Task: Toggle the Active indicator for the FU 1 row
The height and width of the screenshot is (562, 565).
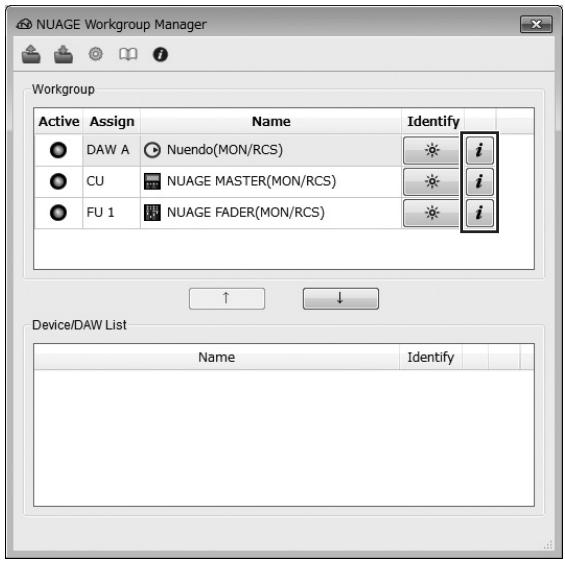Action: (x=58, y=213)
